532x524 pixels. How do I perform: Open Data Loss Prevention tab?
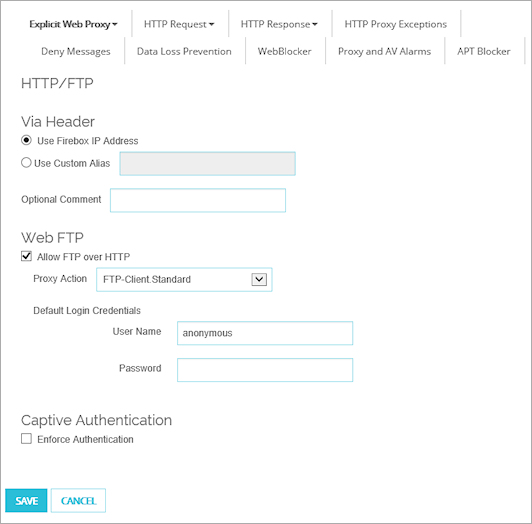[184, 51]
